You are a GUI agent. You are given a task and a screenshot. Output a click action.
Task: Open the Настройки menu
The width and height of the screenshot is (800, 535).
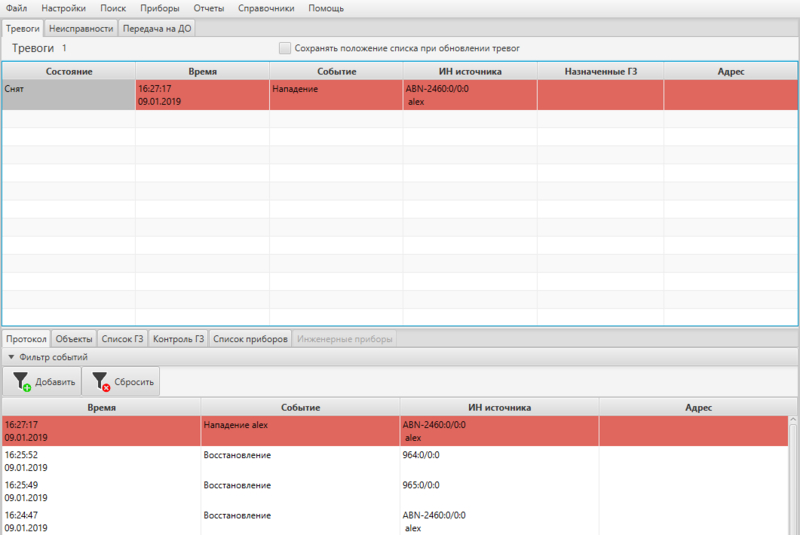63,8
